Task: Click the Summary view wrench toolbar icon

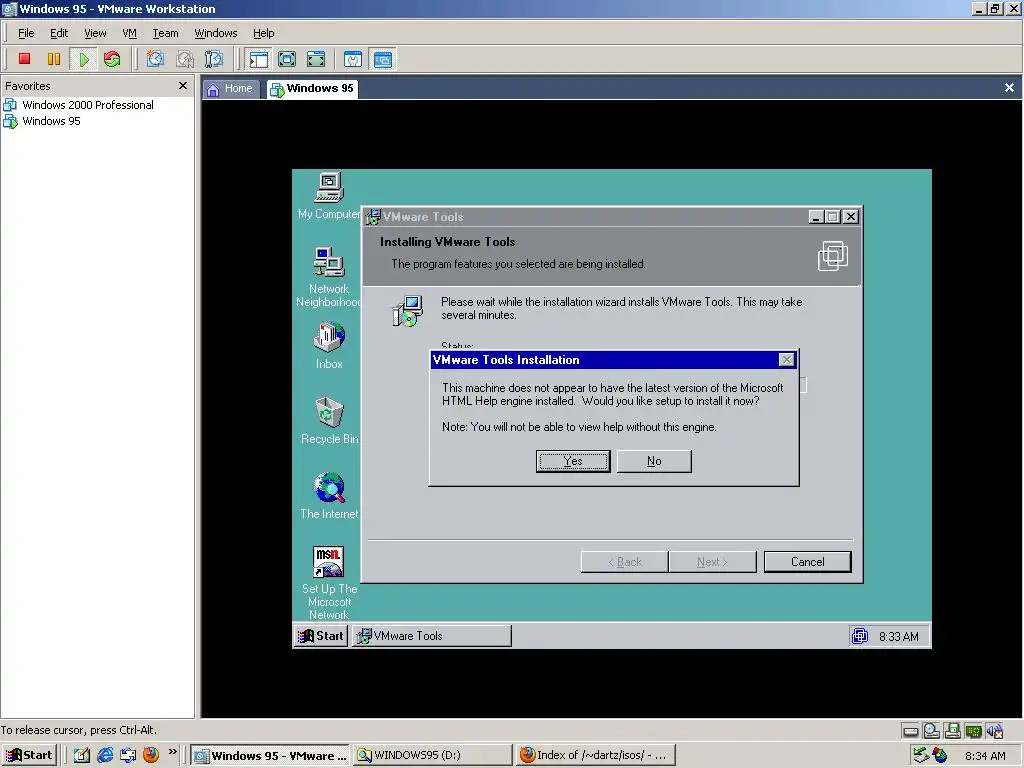Action: (353, 59)
